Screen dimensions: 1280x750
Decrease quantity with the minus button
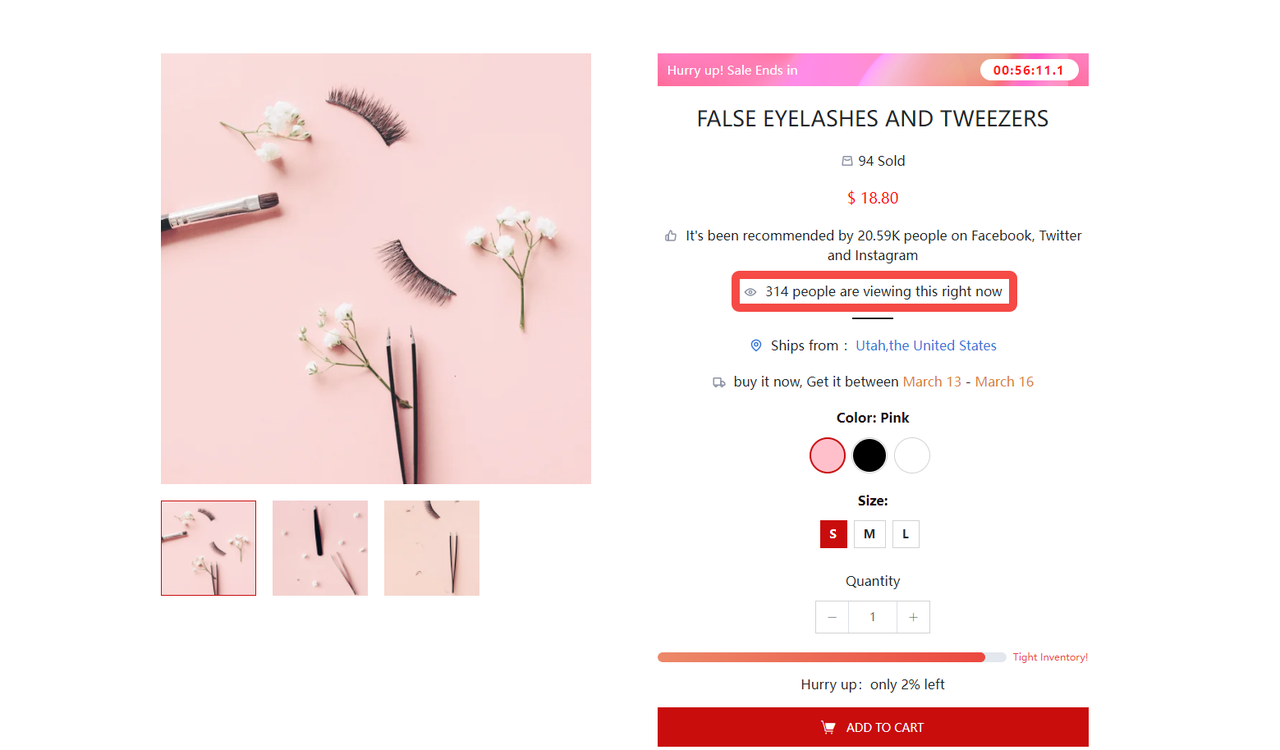[832, 617]
